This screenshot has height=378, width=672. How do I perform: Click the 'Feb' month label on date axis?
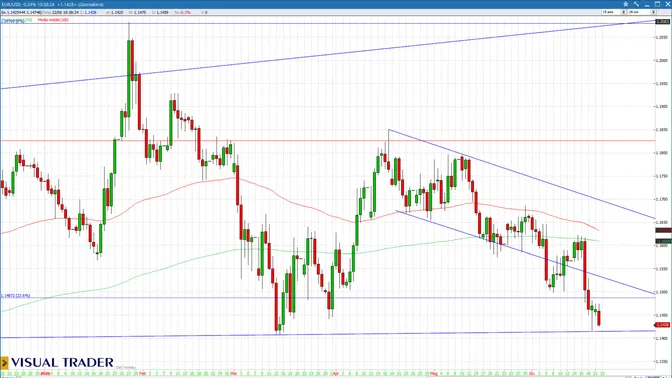142,374
